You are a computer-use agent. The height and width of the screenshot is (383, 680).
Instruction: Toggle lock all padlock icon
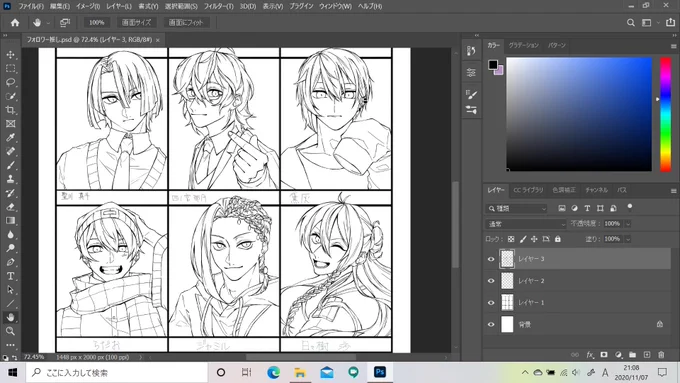tap(558, 239)
